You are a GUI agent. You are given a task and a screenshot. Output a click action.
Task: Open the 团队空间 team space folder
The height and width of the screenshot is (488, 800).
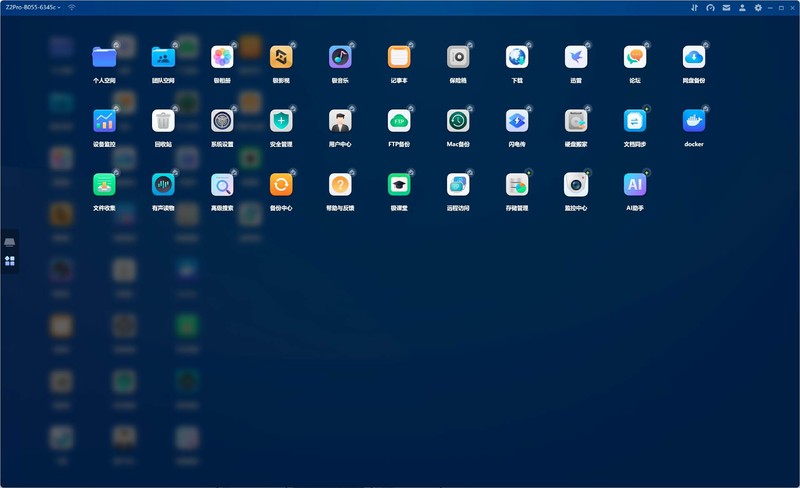[163, 57]
